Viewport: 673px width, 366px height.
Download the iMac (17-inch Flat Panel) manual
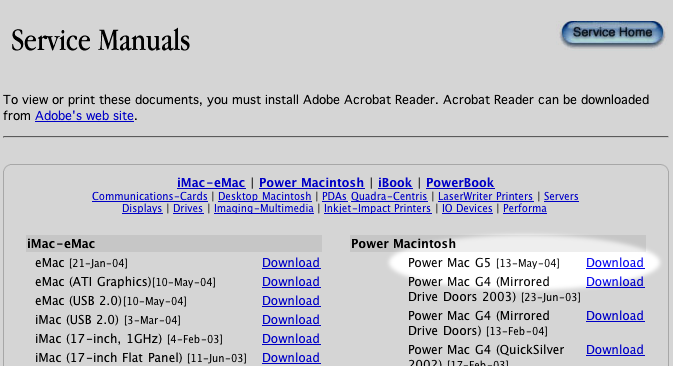tap(291, 357)
